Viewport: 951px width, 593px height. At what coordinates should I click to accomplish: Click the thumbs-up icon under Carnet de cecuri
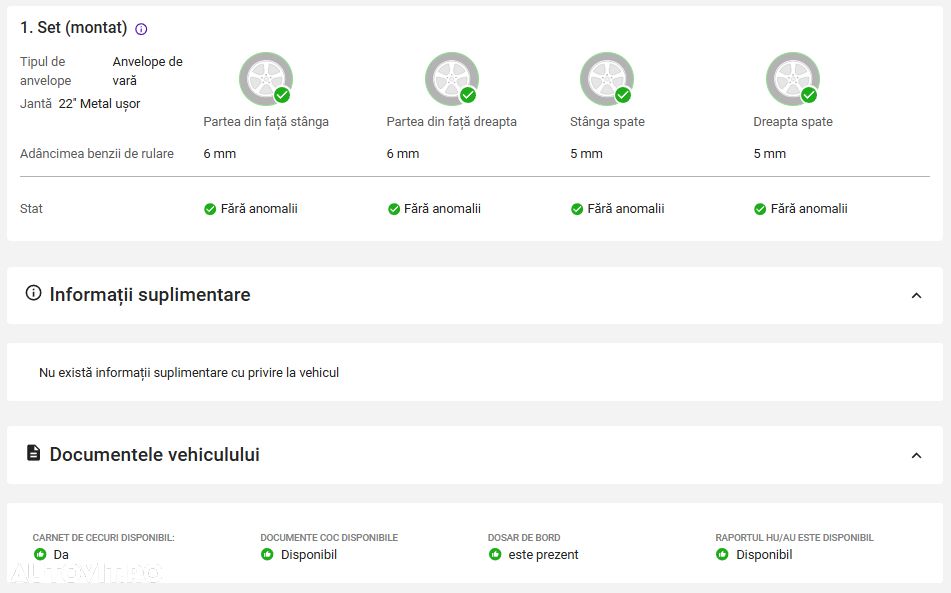click(40, 554)
